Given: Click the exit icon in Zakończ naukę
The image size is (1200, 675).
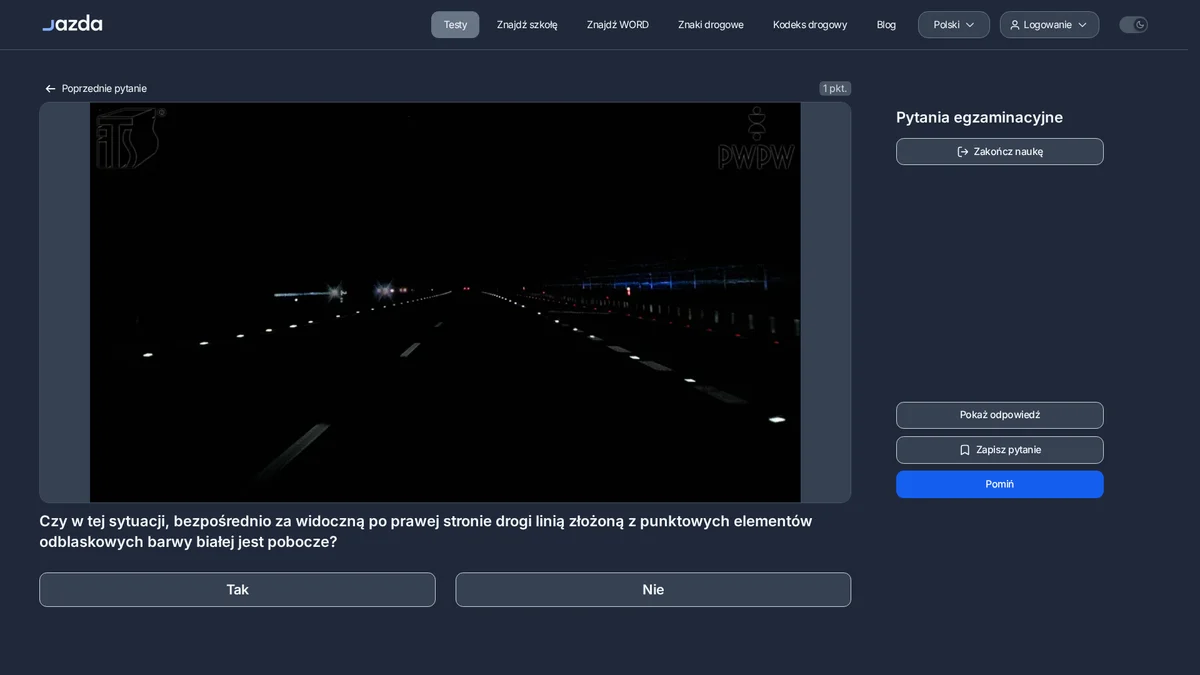Looking at the screenshot, I should 963,152.
